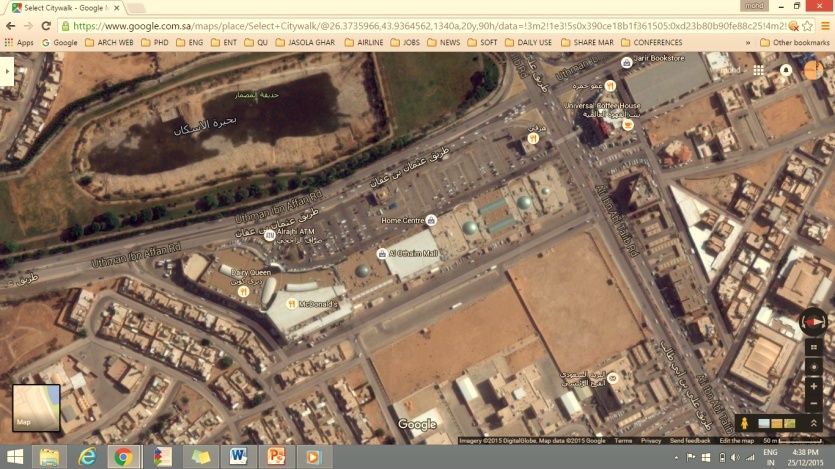Select the Al Othaim Mall marker
The height and width of the screenshot is (469, 835).
(382, 254)
